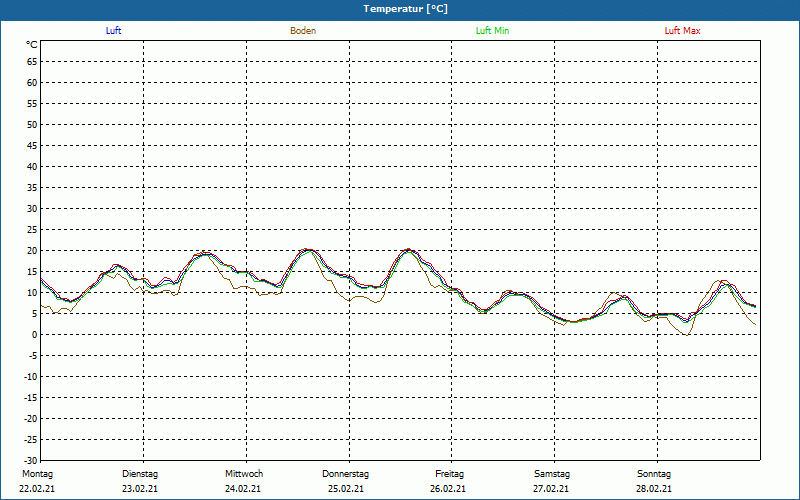Viewport: 800px width, 500px height.
Task: Click the 35 value on the temperature axis
Action: coord(32,188)
